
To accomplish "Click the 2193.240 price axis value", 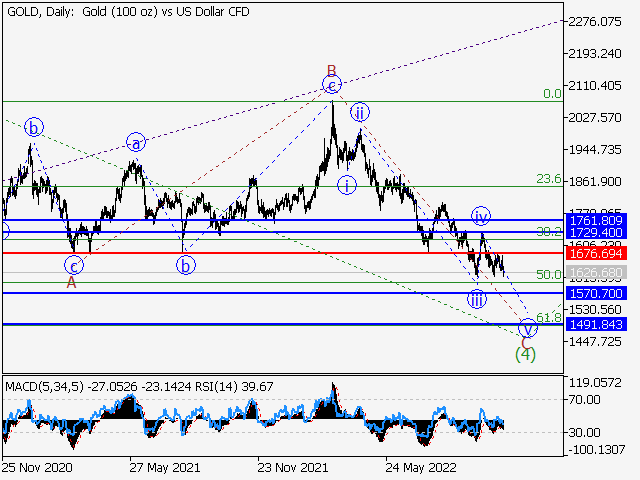I will click(x=595, y=53).
